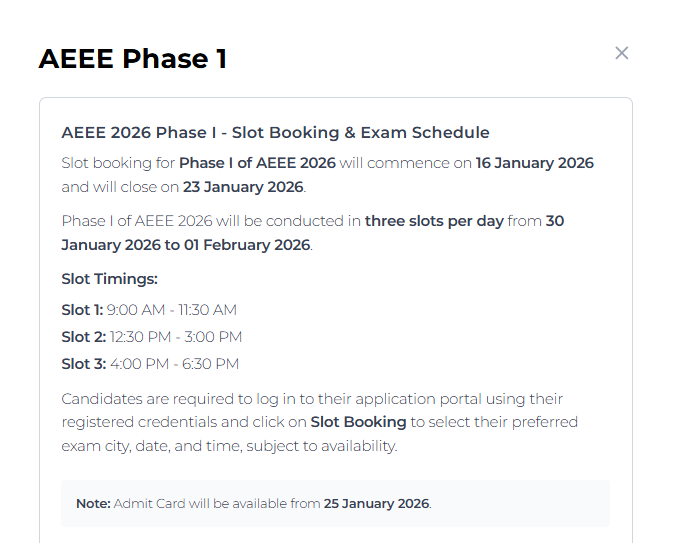Viewport: 675px width, 543px height.
Task: Click the Slot Booking & Exam Schedule heading
Action: click(x=275, y=132)
